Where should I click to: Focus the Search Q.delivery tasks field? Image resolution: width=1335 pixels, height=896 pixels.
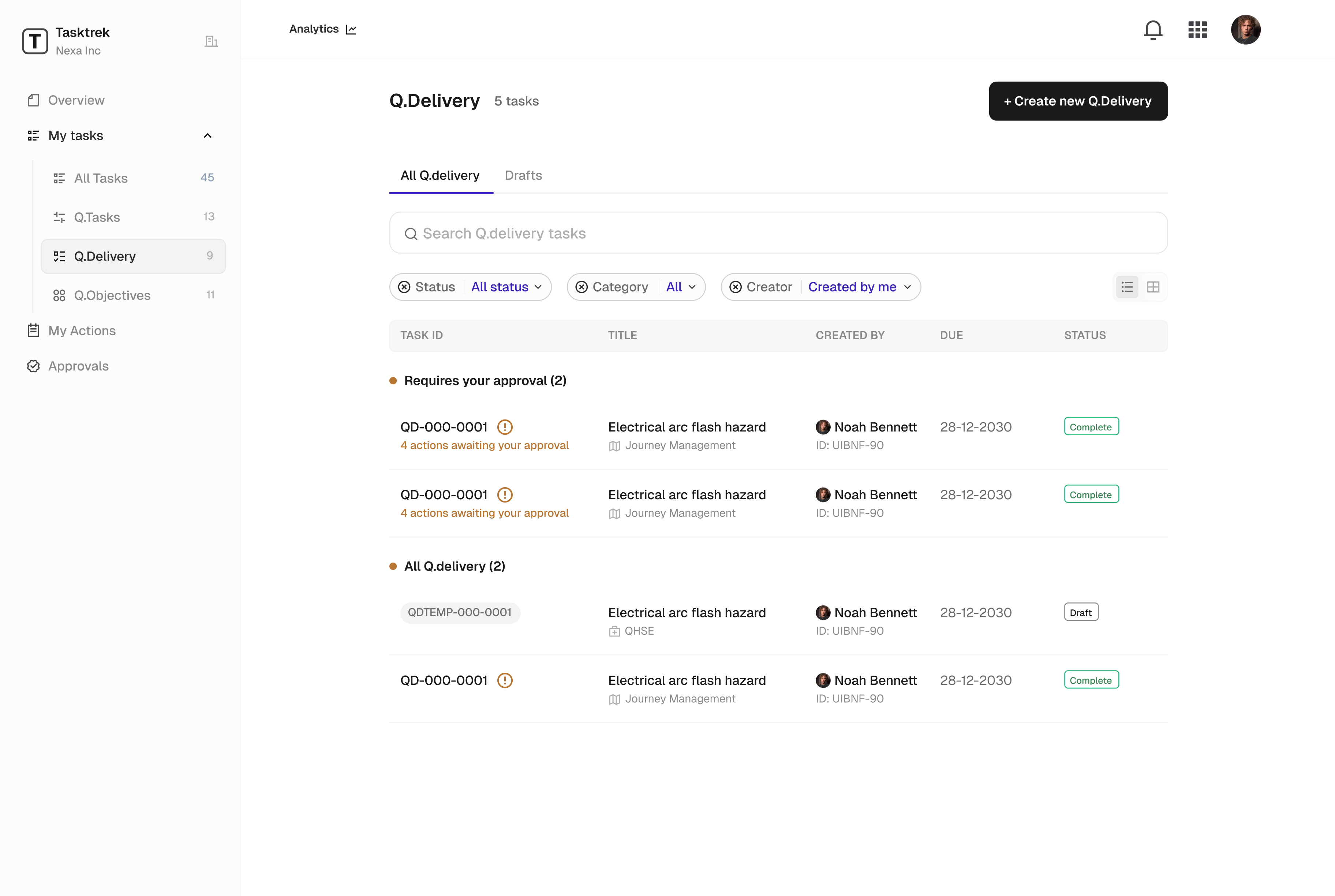(x=778, y=233)
